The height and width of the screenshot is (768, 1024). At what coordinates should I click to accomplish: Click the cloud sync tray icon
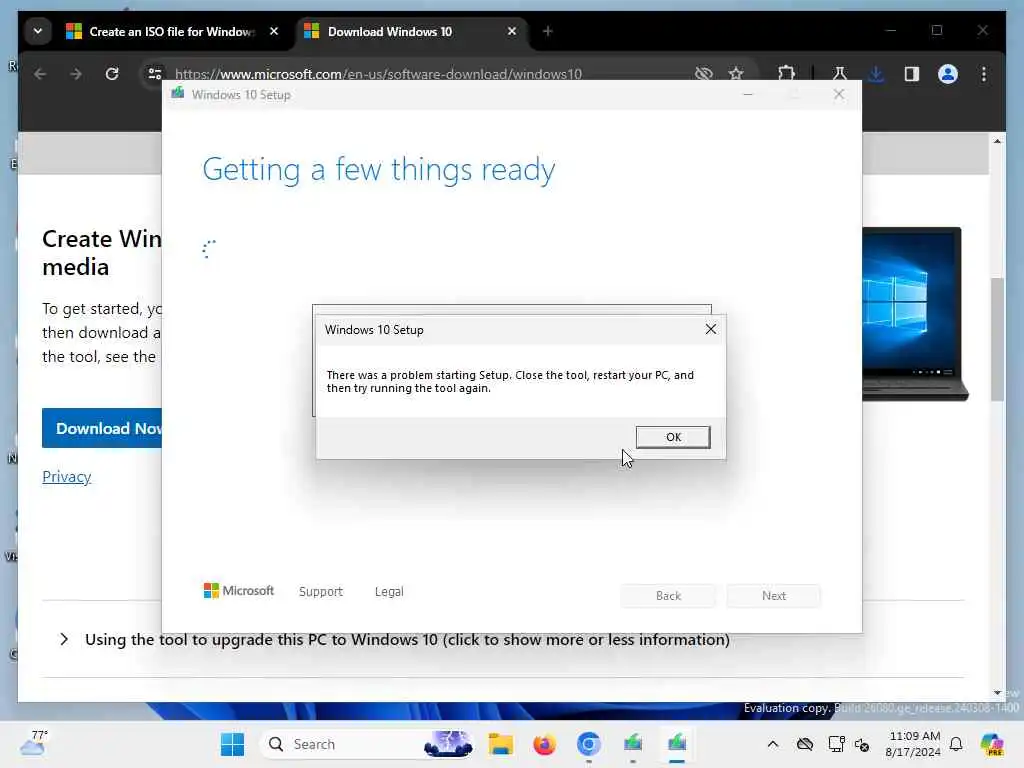tap(805, 744)
